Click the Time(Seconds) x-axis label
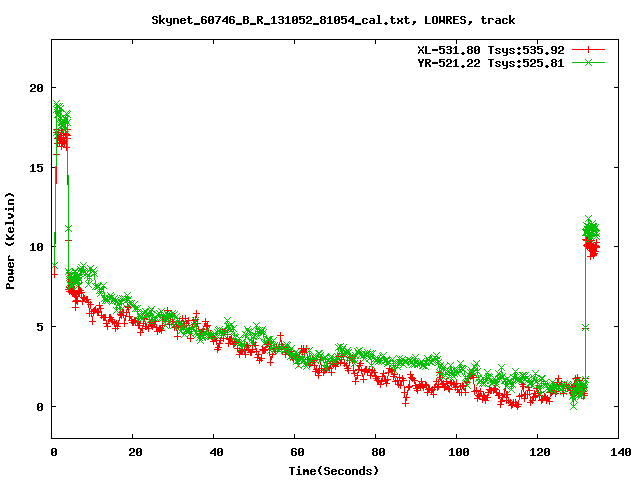 pos(334,471)
